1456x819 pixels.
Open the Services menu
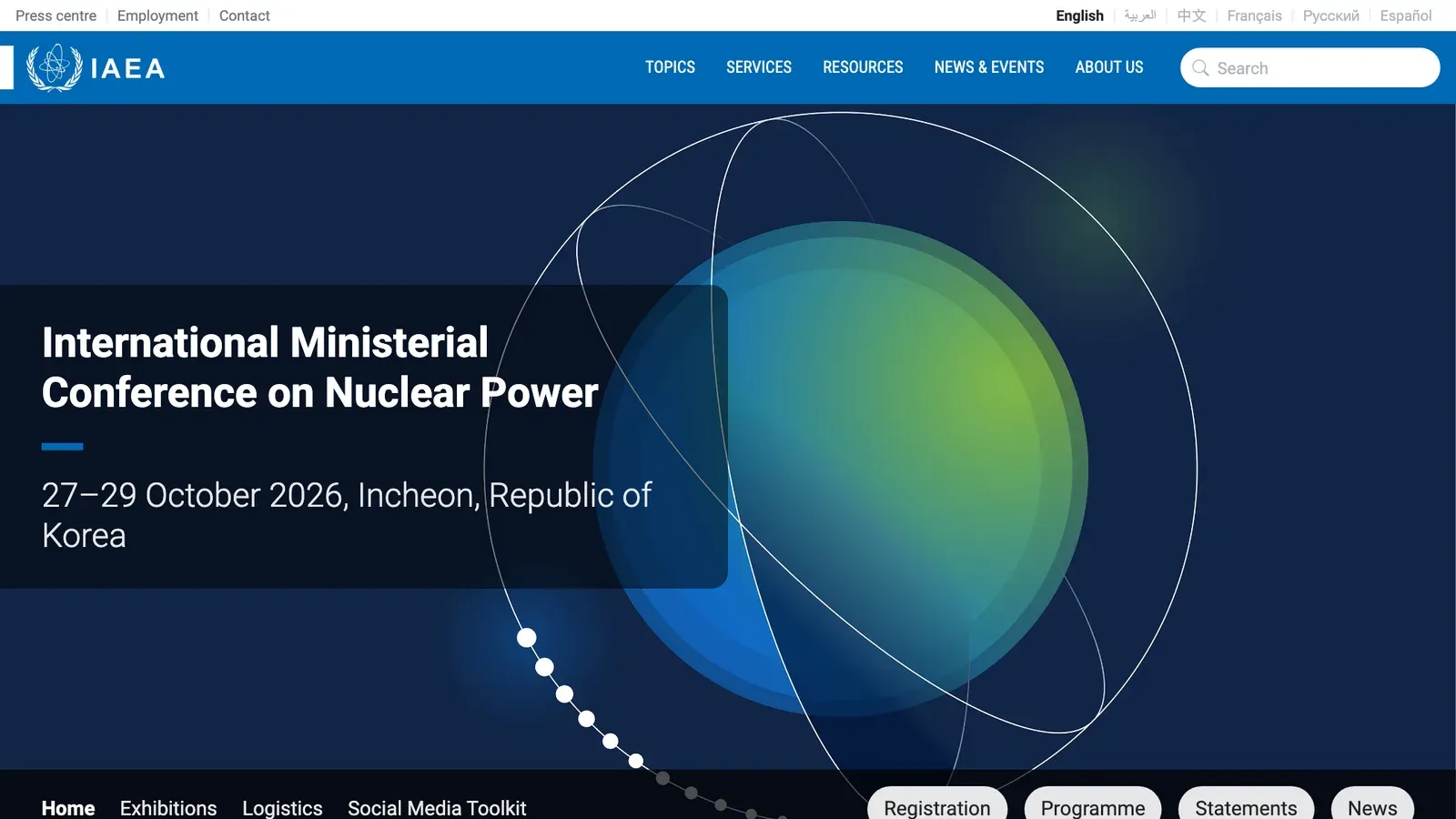click(759, 67)
